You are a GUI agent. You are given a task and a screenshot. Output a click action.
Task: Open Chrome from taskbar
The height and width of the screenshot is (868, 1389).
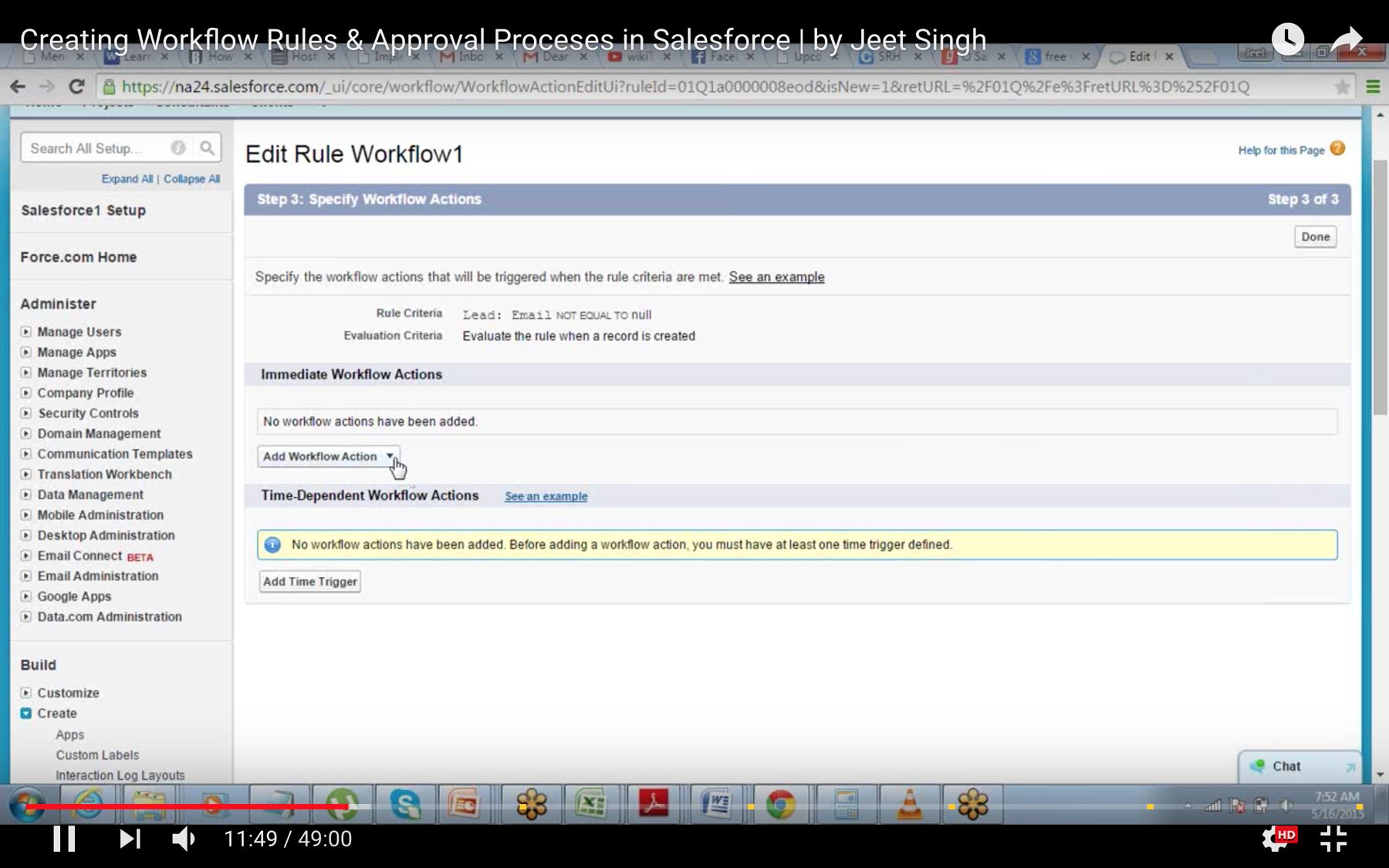[780, 805]
